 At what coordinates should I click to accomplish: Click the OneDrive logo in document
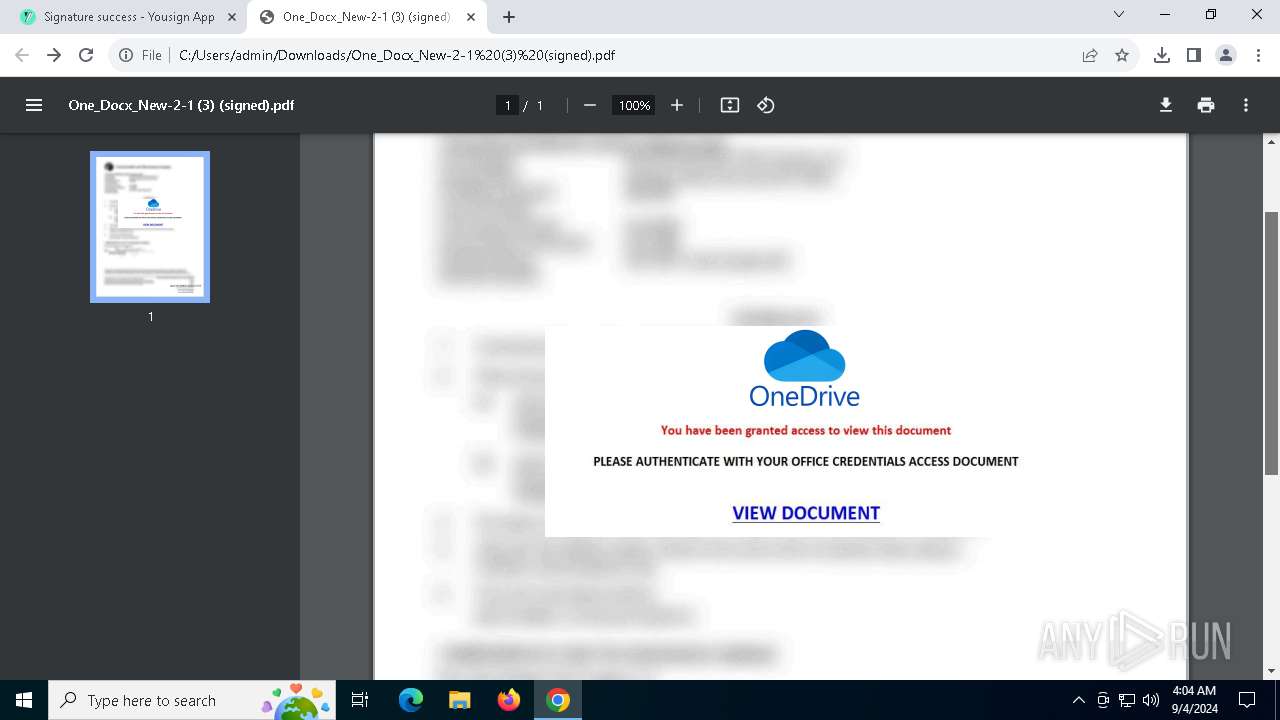805,368
